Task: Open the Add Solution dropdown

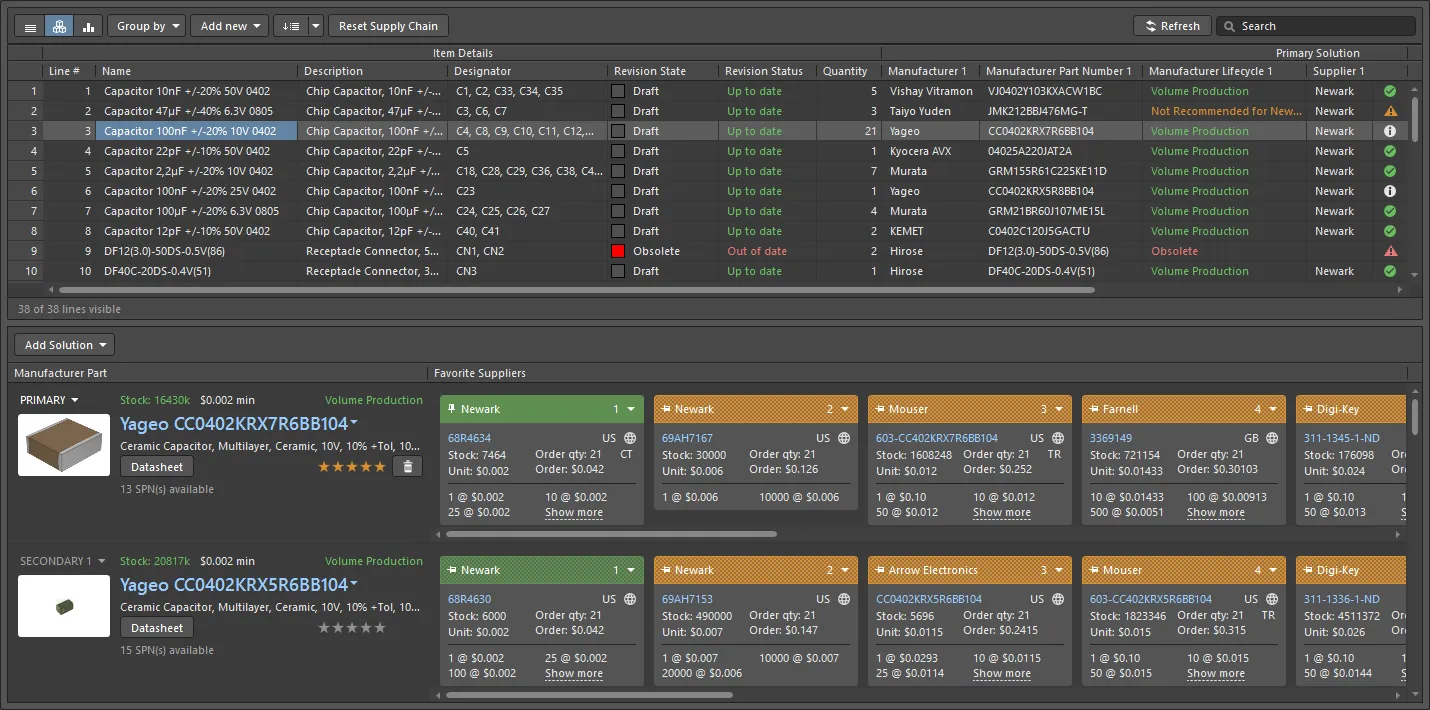Action: 65,345
